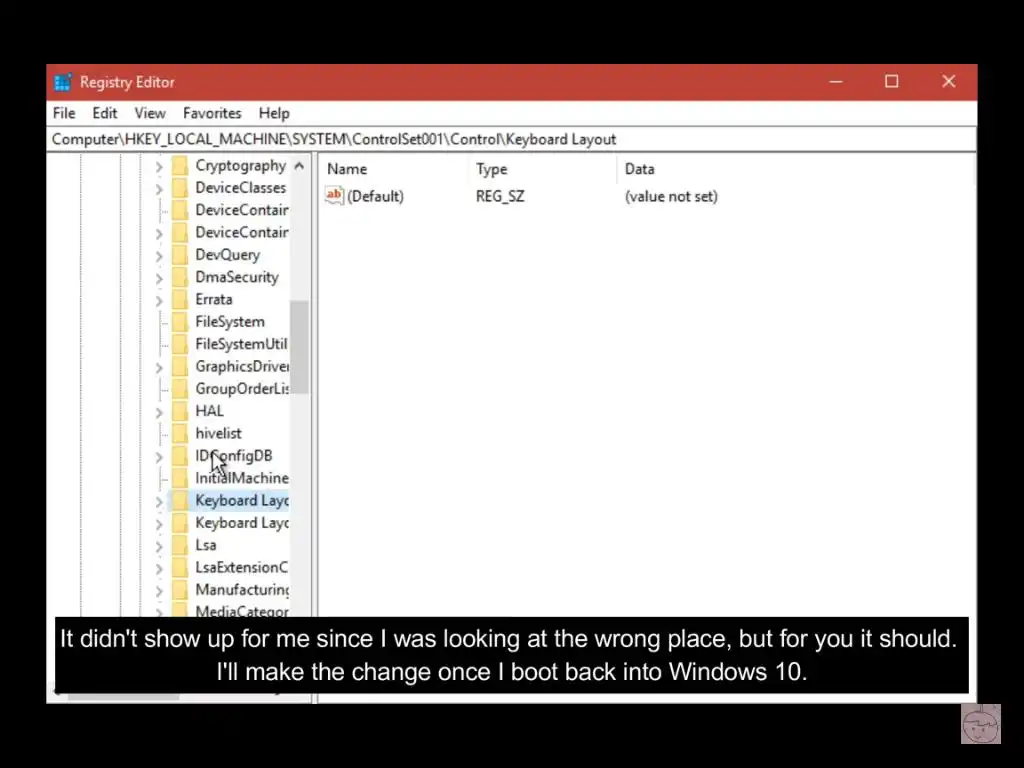The image size is (1024, 768).
Task: Expand the Cryptography key
Action: 159,167
